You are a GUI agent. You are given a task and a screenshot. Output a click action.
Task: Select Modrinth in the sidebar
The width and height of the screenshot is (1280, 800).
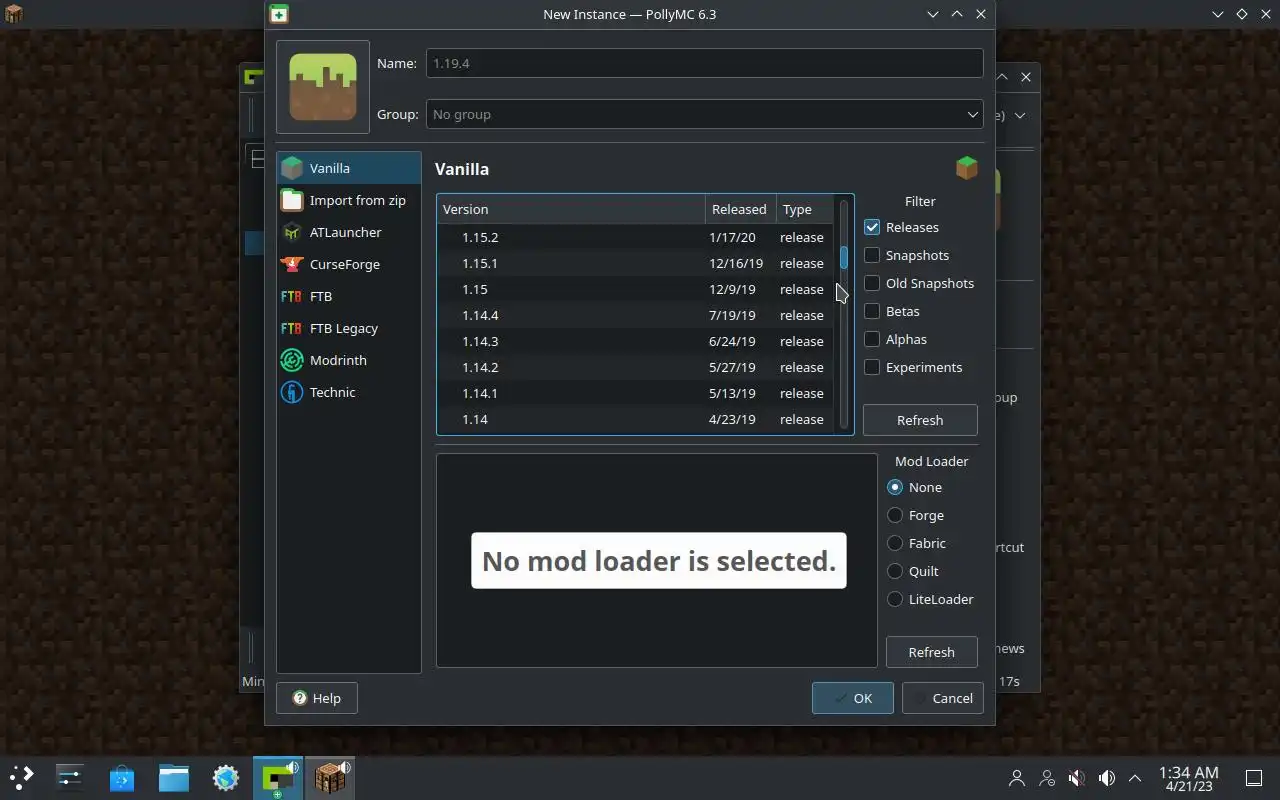349,360
